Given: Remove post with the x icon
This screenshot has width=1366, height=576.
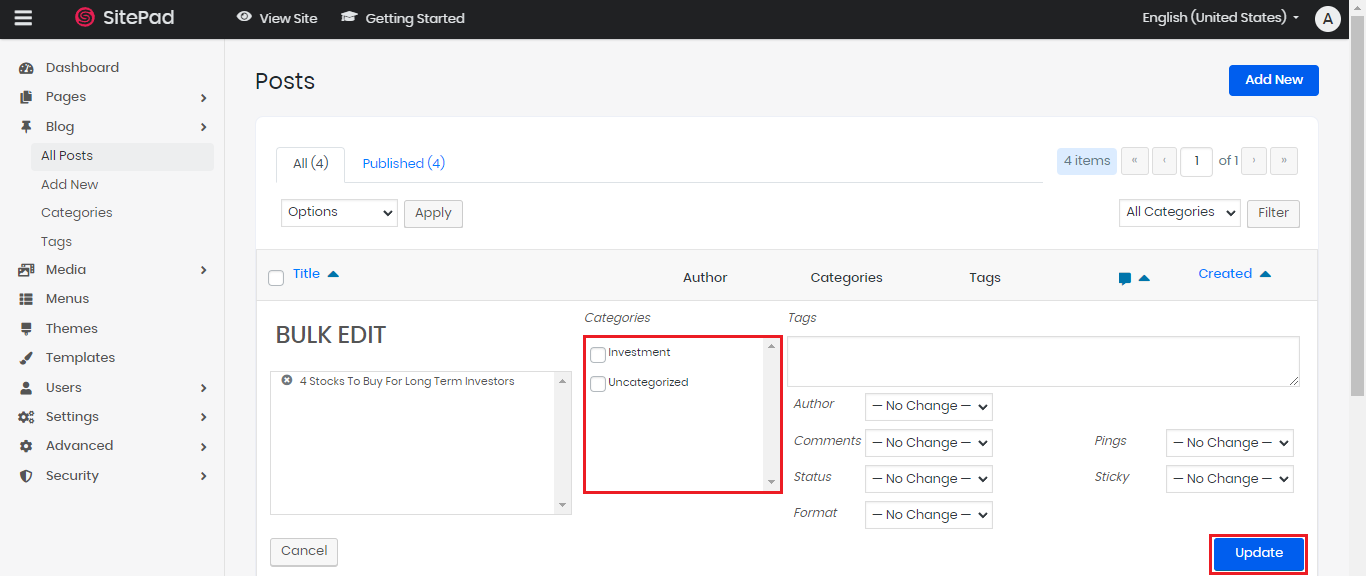Looking at the screenshot, I should click(x=287, y=381).
